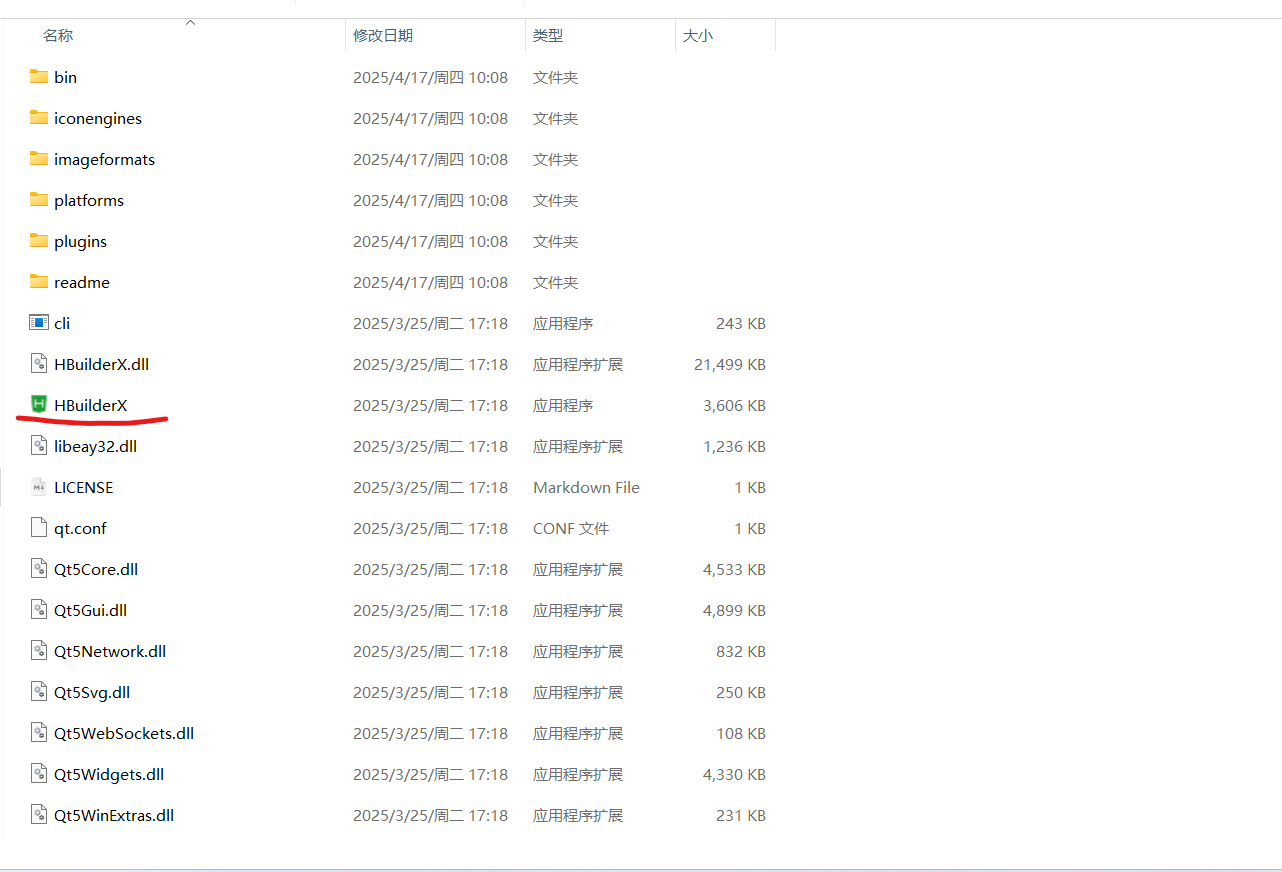Sort by the 名称 column header

(x=58, y=35)
